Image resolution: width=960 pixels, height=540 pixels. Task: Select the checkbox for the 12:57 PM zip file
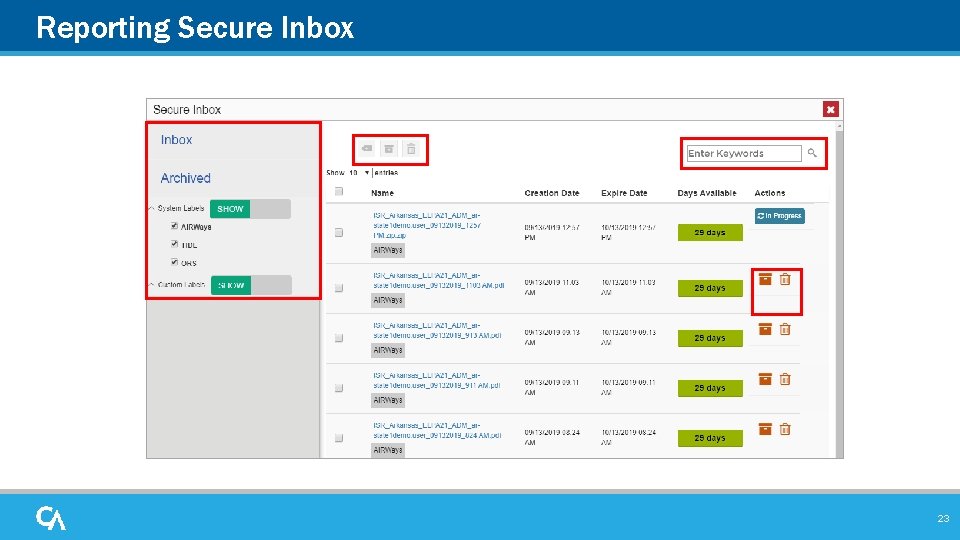(339, 233)
